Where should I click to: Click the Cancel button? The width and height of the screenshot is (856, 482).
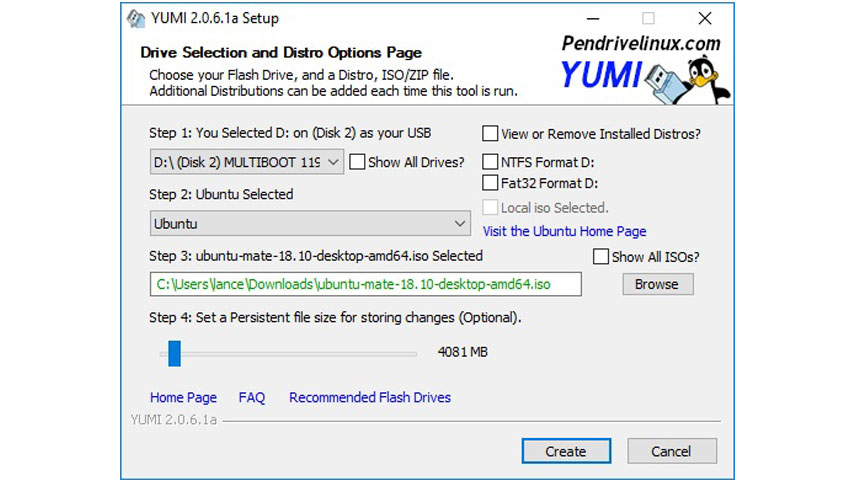click(x=672, y=451)
